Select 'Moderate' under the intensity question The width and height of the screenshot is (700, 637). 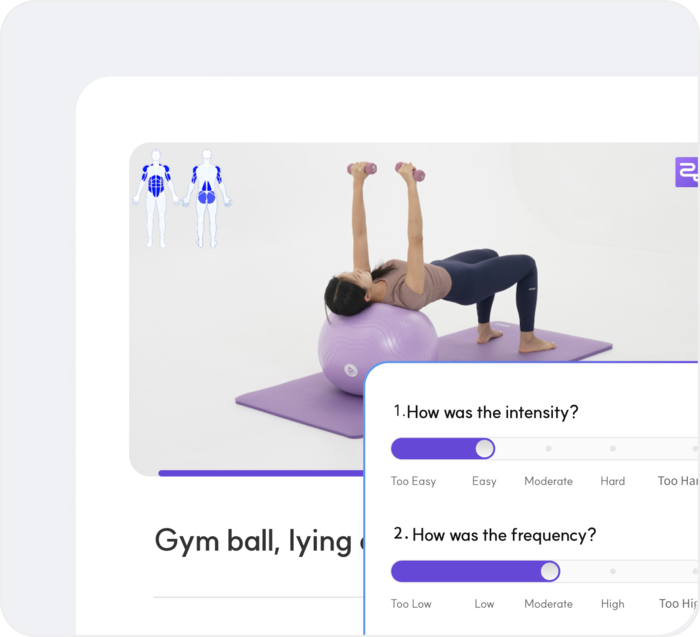point(548,481)
